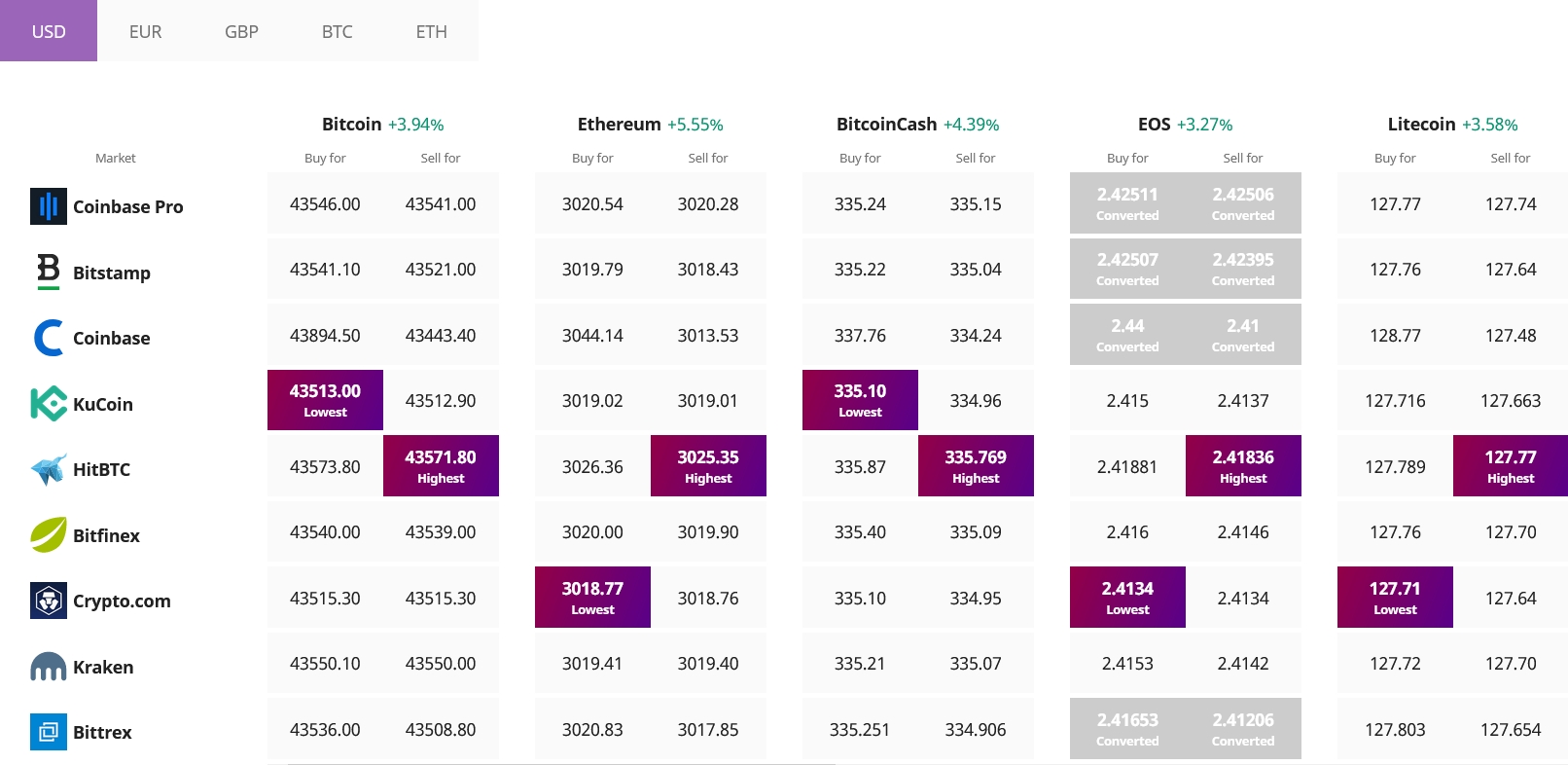Switch to the BTC currency tab
This screenshot has height=765, width=1568.
pos(337,31)
